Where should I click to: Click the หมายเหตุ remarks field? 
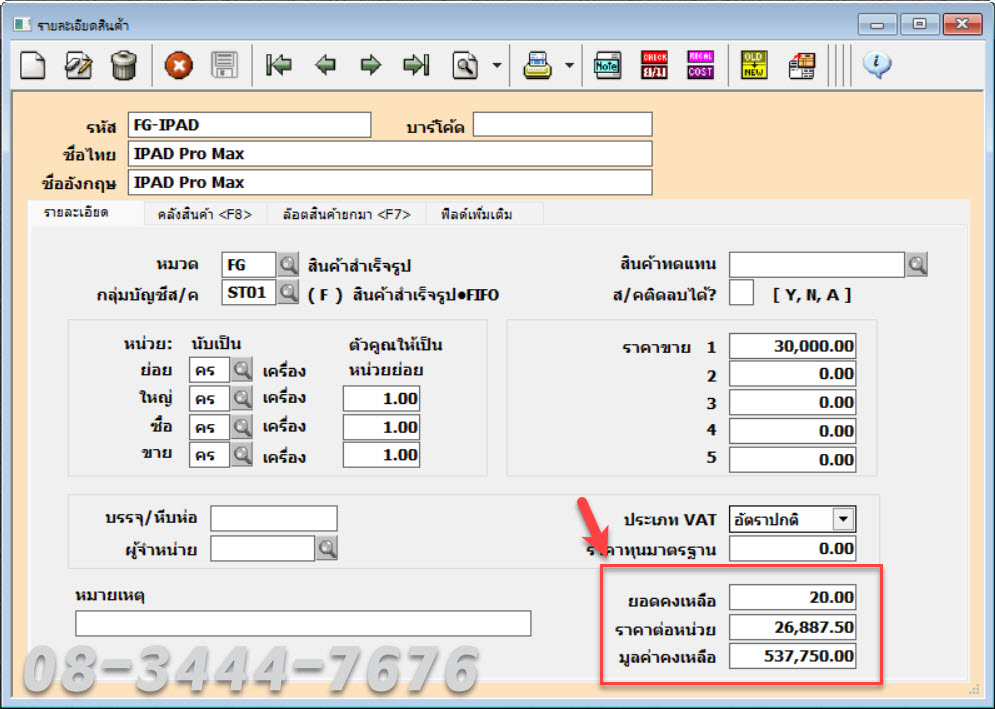303,623
